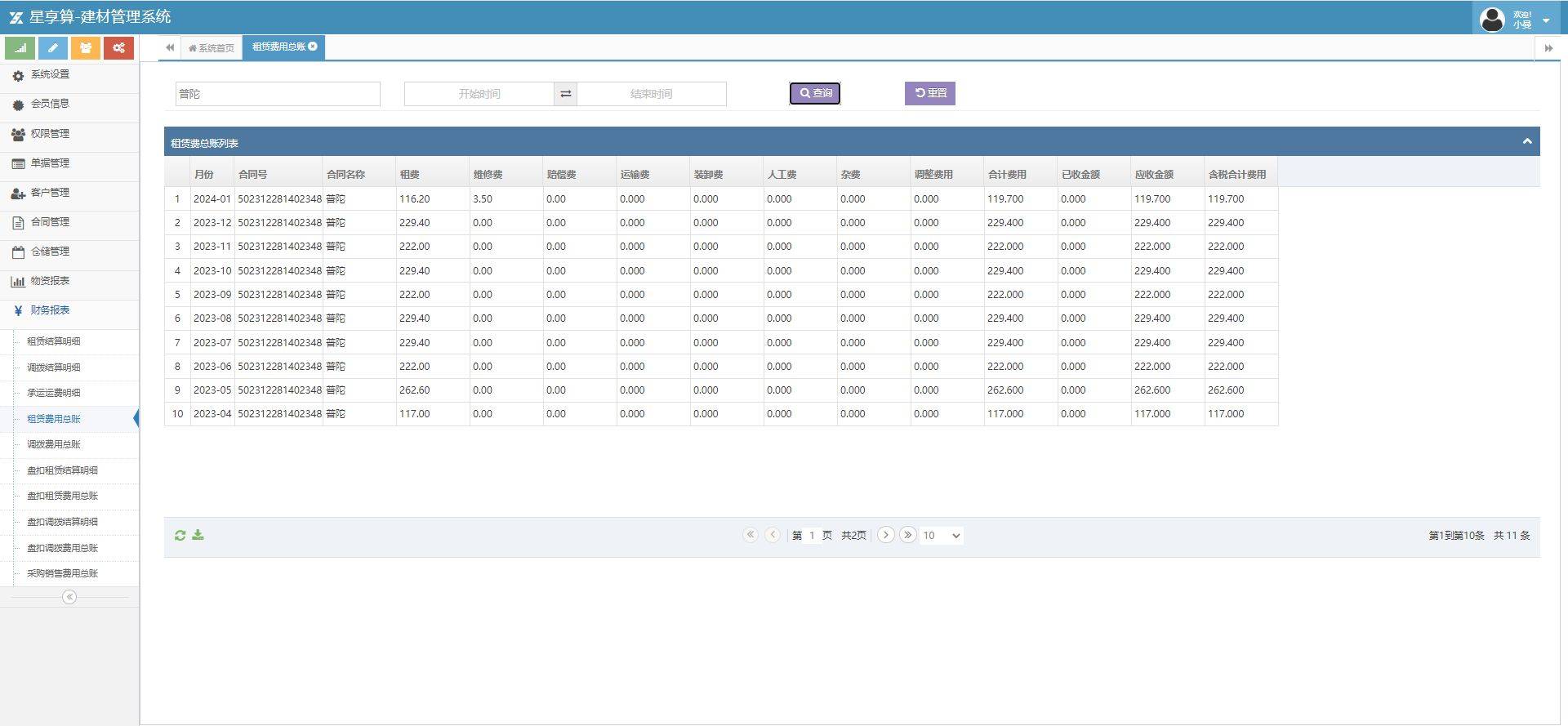This screenshot has height=726, width=1568.
Task: Click the swap arrows between date fields
Action: pyautogui.click(x=565, y=94)
